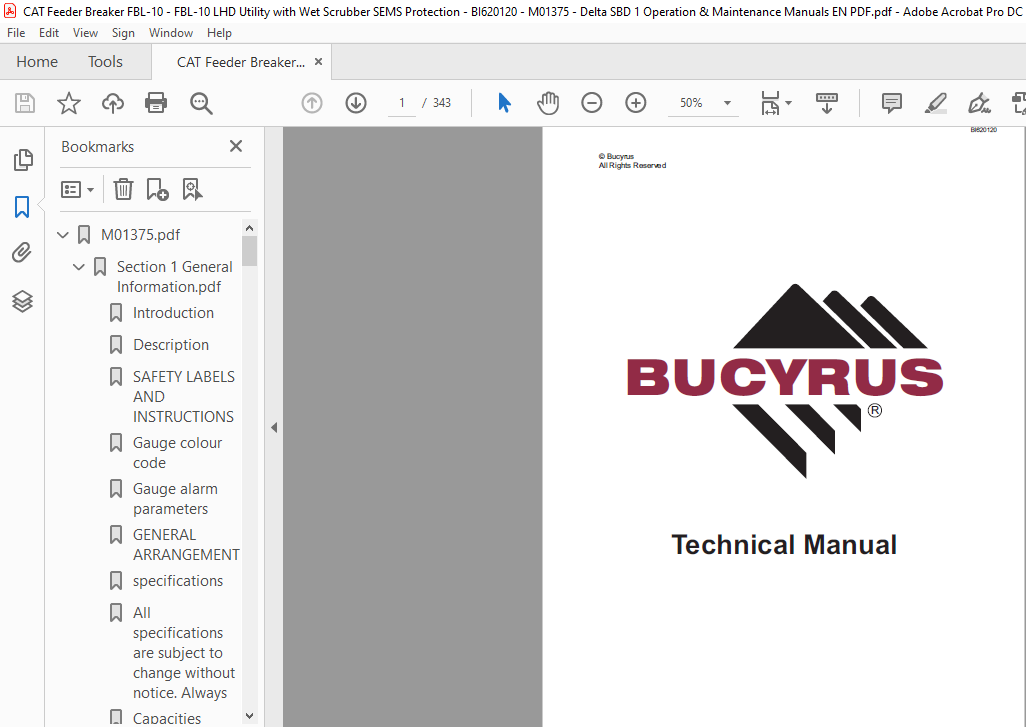Open the specifications bookmark
This screenshot has height=727, width=1026.
[x=178, y=581]
